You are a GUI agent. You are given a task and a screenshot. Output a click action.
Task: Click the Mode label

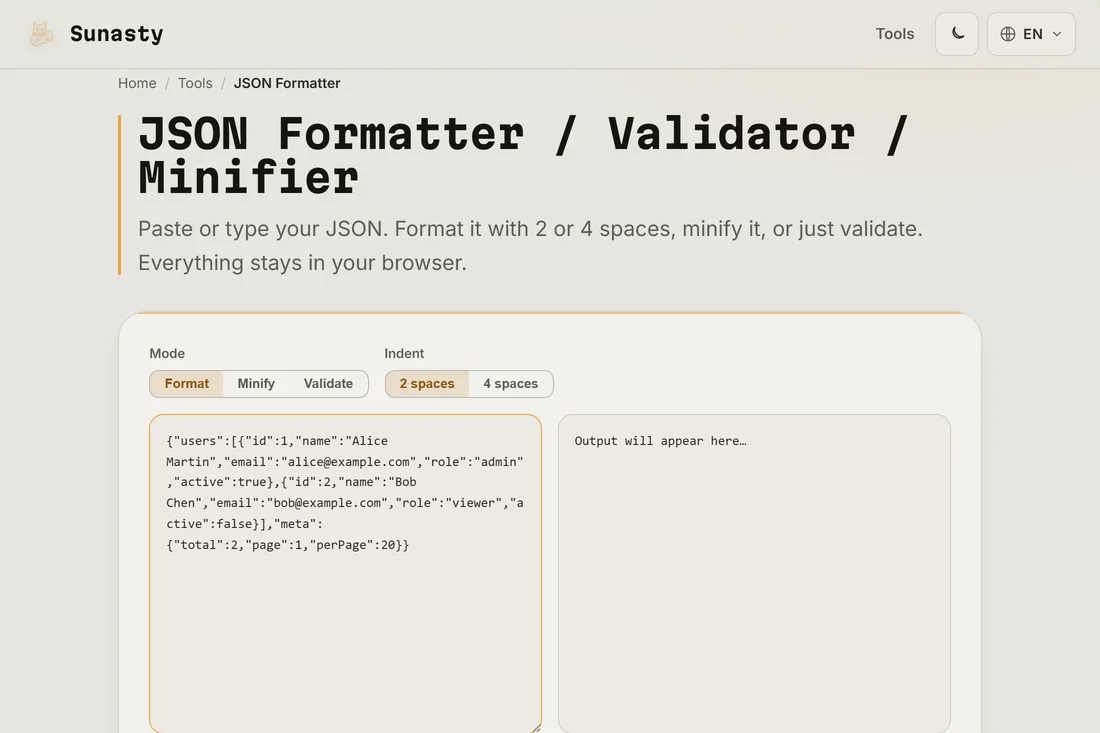pos(167,354)
